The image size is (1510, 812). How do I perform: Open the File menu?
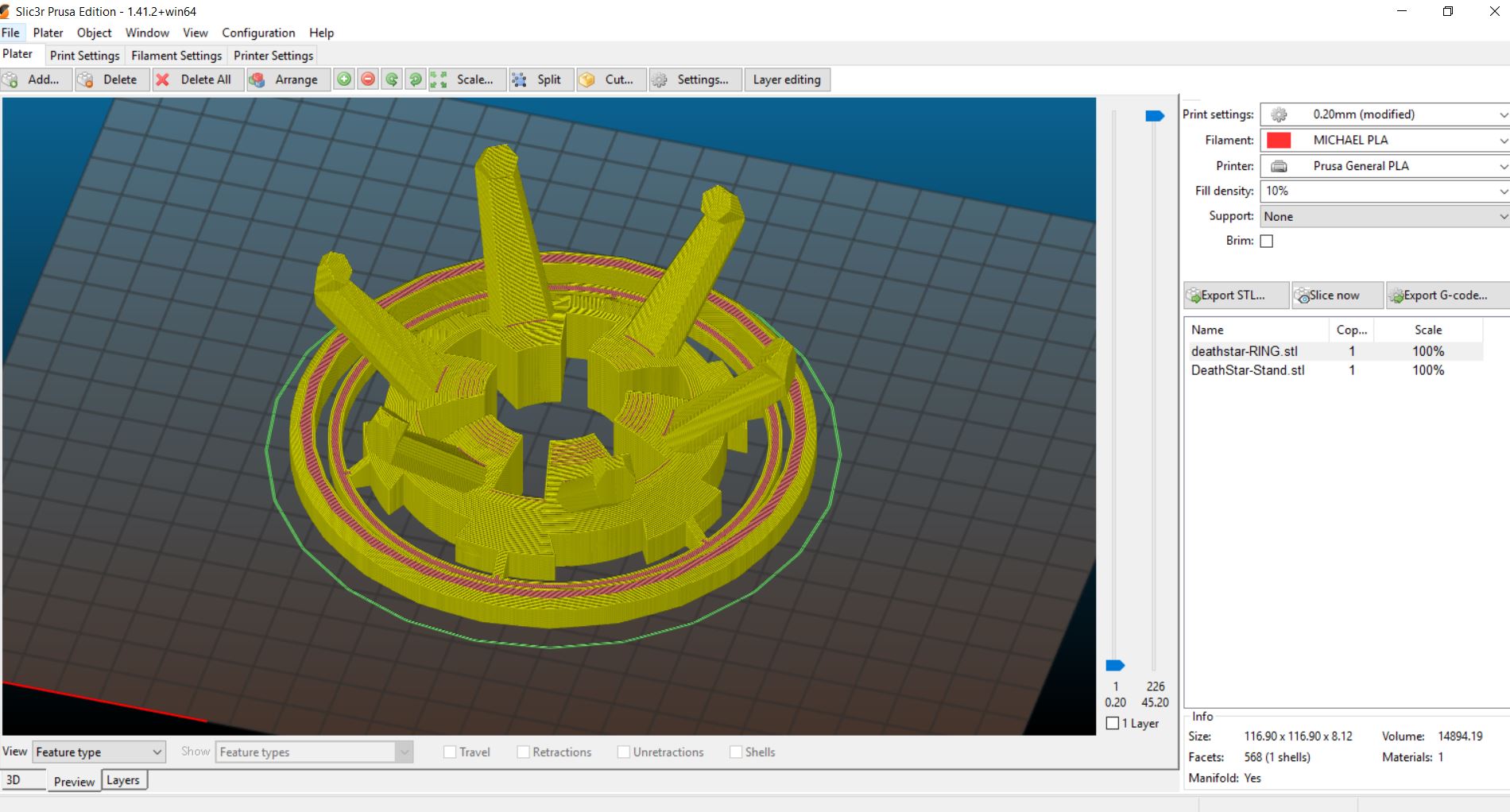coord(10,33)
